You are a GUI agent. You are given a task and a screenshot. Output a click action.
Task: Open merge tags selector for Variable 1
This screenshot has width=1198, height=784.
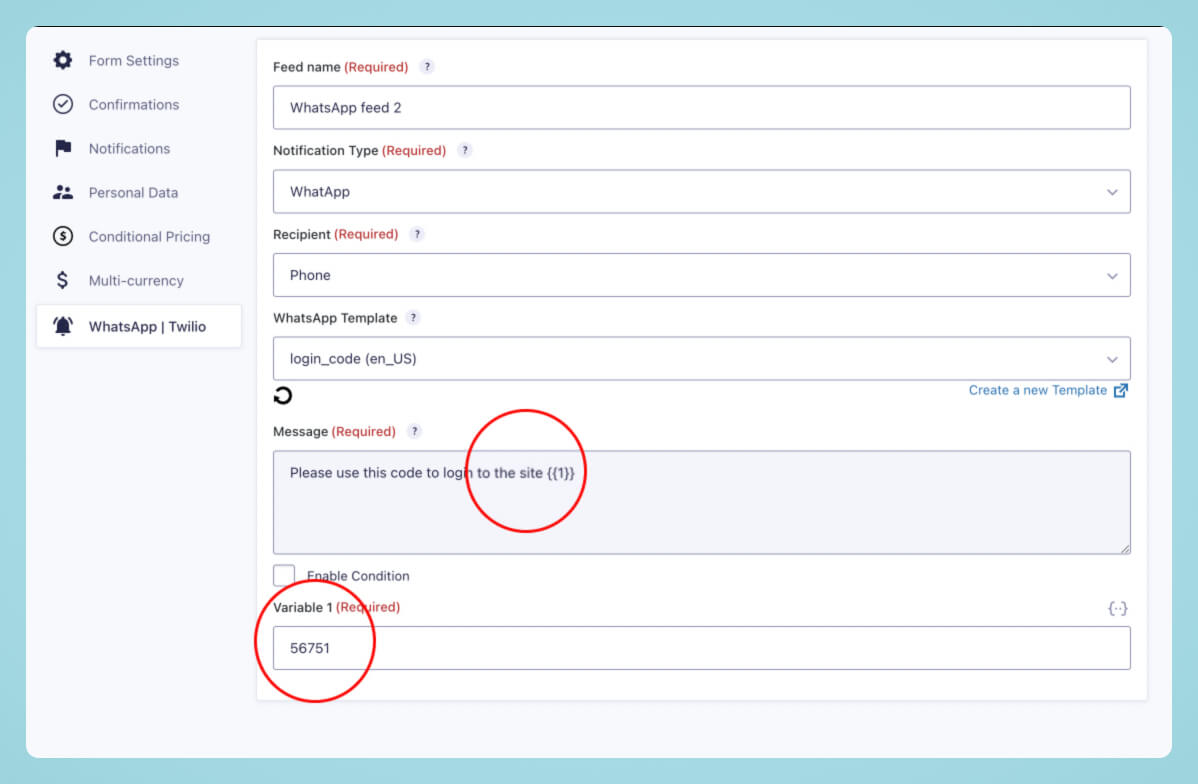(1118, 608)
